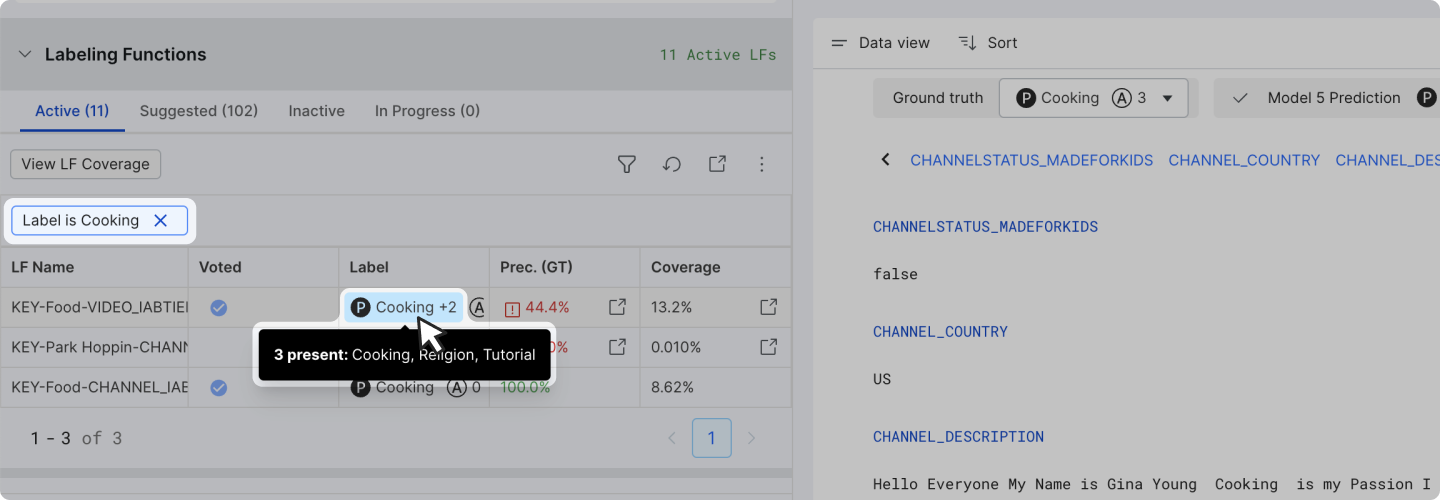Toggle voted check for KEY-Food-CHANNEL row
The width and height of the screenshot is (1440, 500).
point(218,387)
